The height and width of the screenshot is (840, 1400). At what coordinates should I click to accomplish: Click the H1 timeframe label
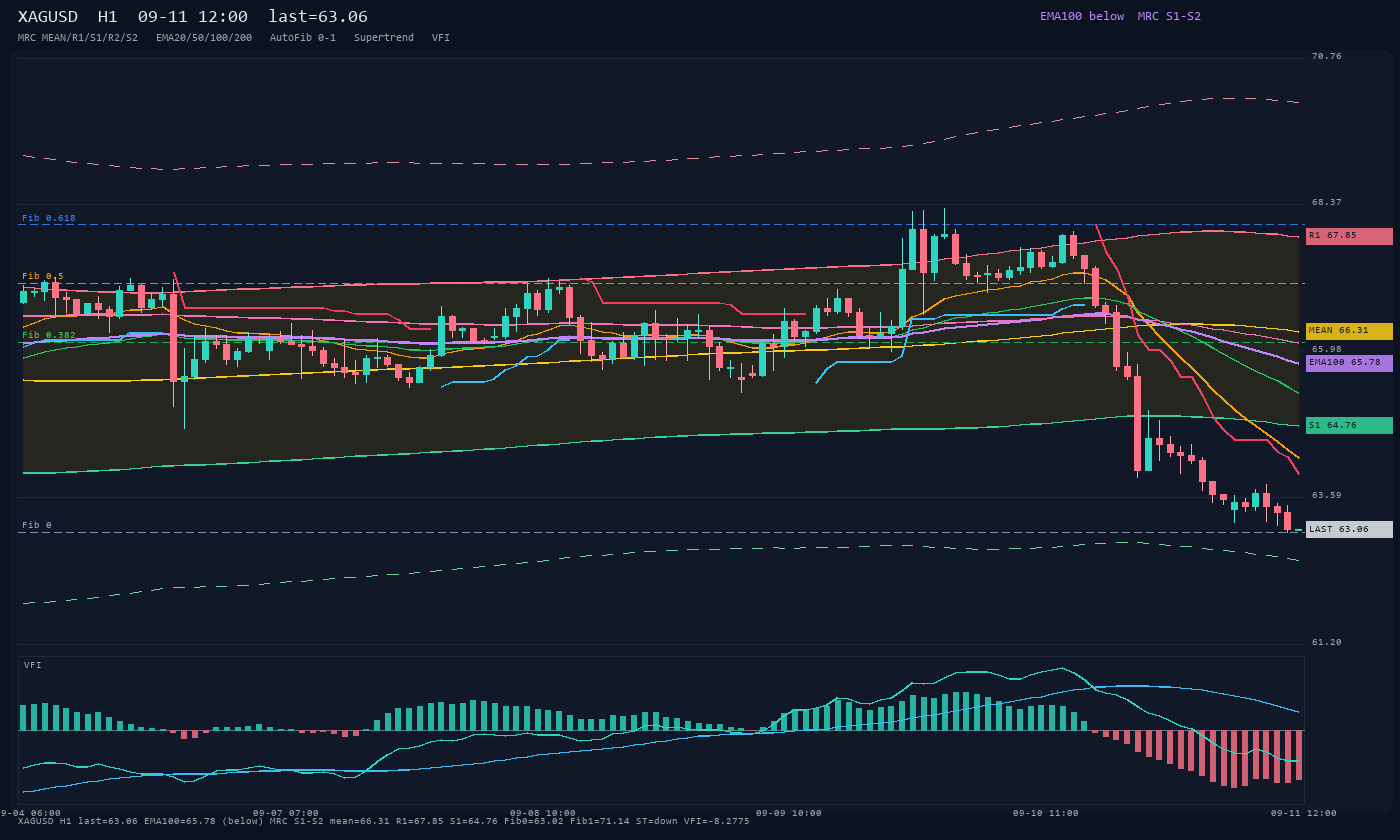click(108, 17)
